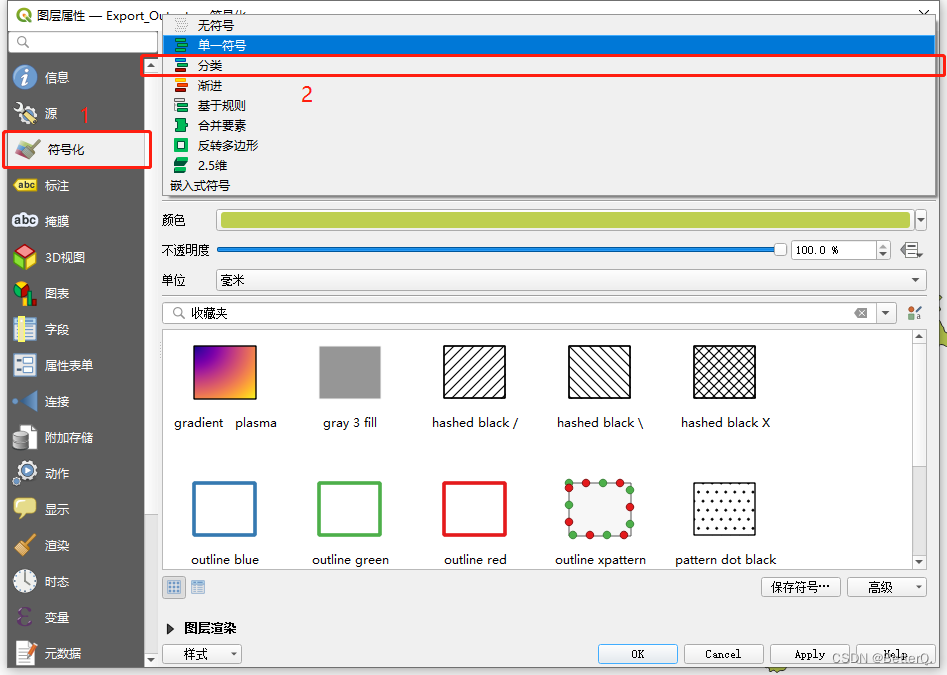Click the opacity 100.0 % value field
Image resolution: width=947 pixels, height=675 pixels.
[834, 250]
